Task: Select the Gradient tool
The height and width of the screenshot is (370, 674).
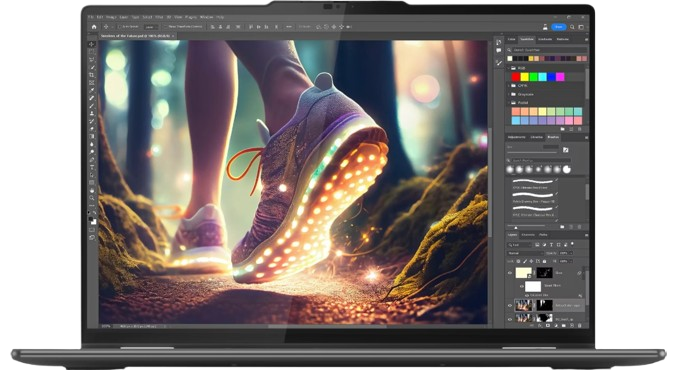Action: coord(92,137)
